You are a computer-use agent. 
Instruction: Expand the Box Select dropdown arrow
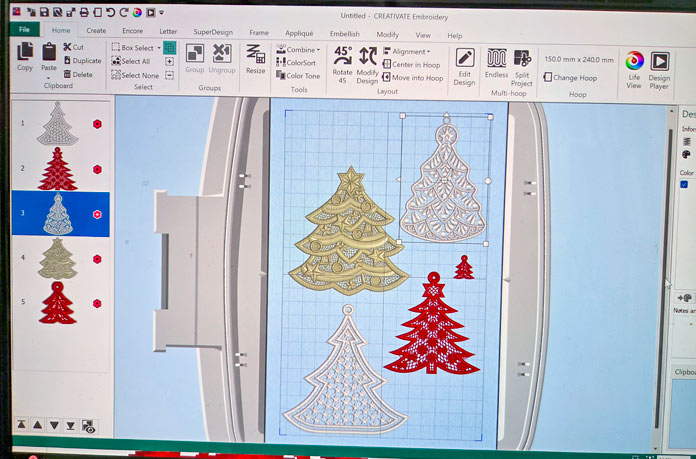coord(159,47)
